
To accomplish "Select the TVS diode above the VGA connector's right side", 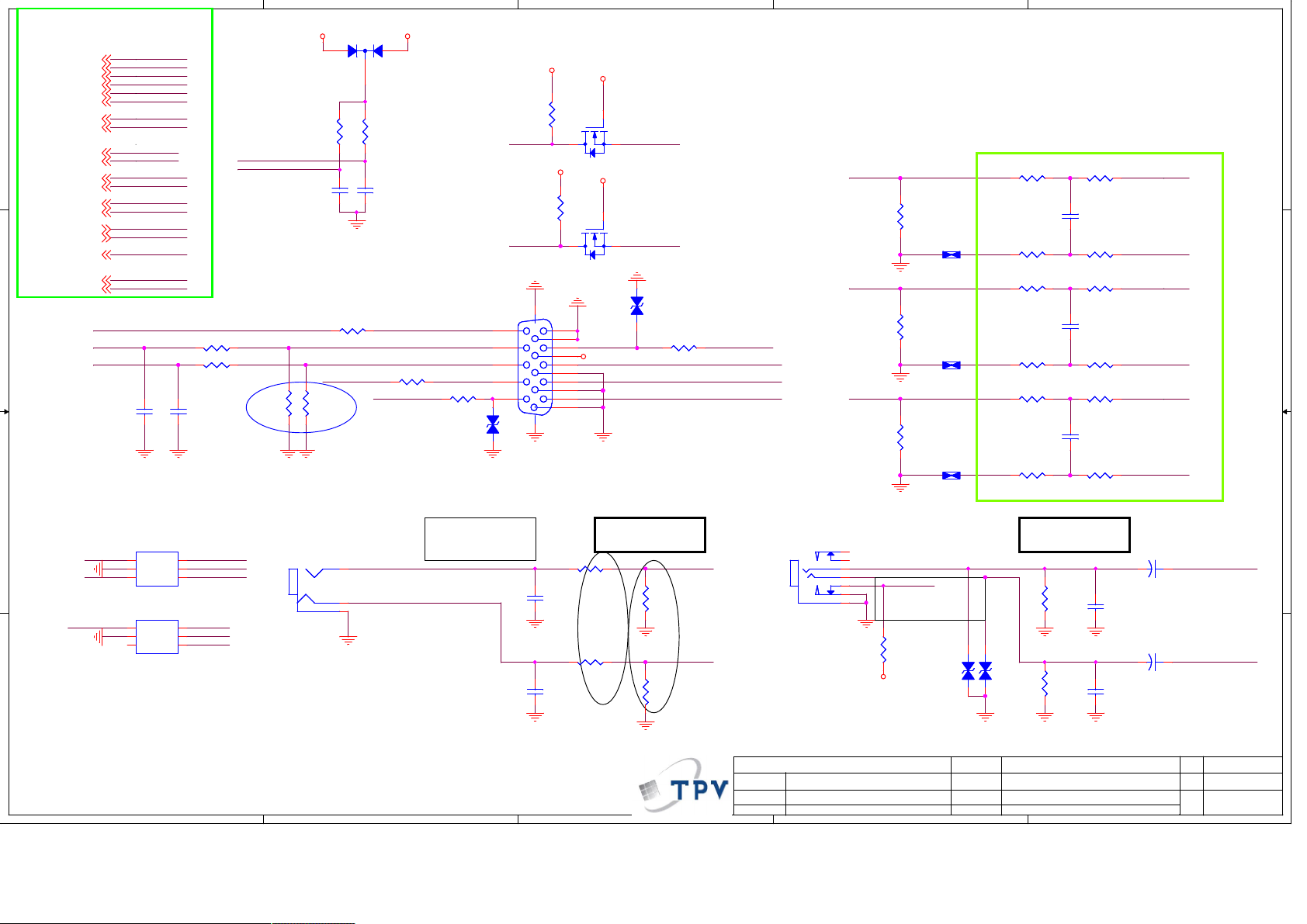I will click(637, 306).
